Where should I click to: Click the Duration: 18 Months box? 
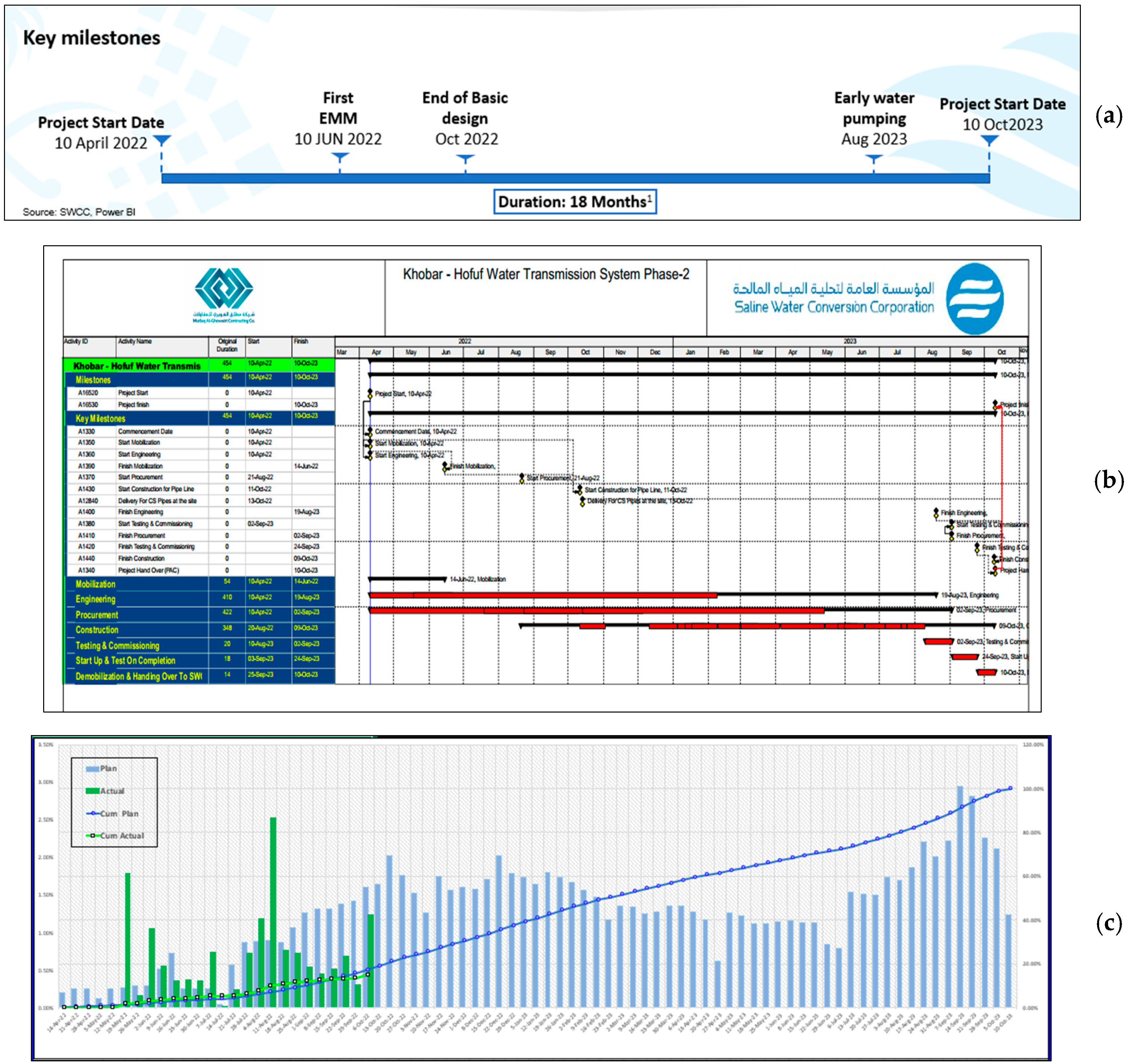coord(575,202)
